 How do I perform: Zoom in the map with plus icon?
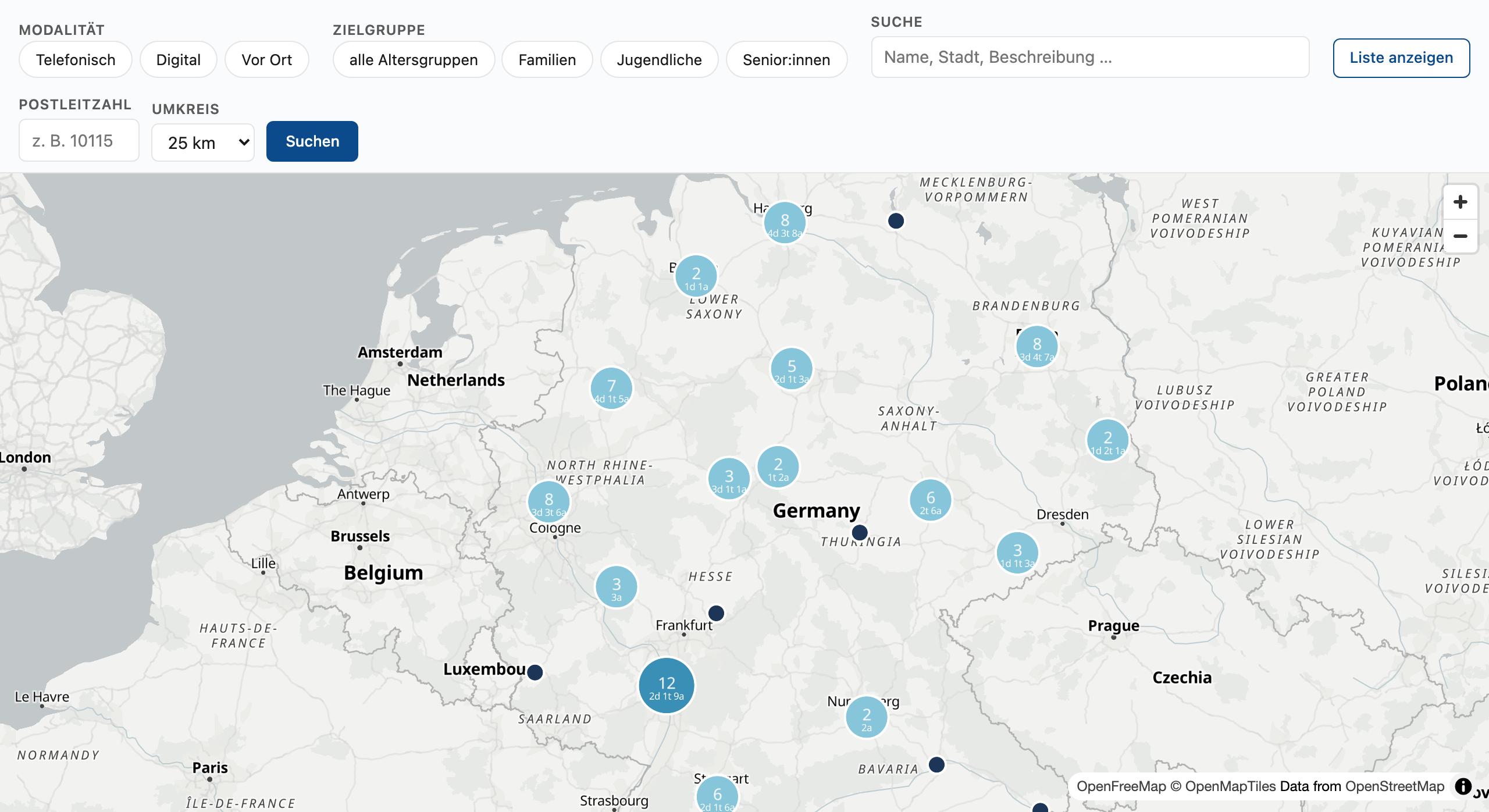click(1460, 202)
